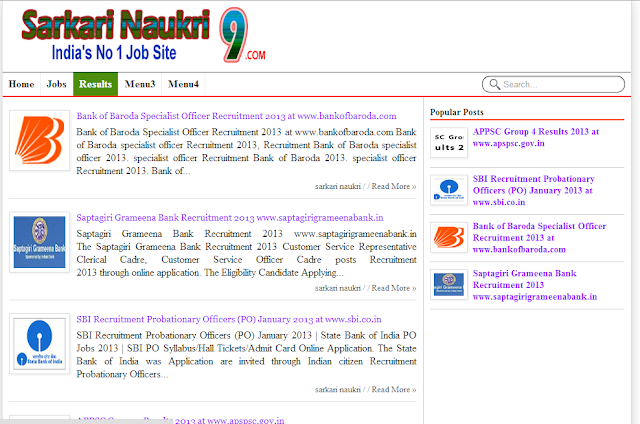Open SBI Recruitment Probationary Officers post title in main list
The width and height of the screenshot is (640, 424).
(x=229, y=319)
